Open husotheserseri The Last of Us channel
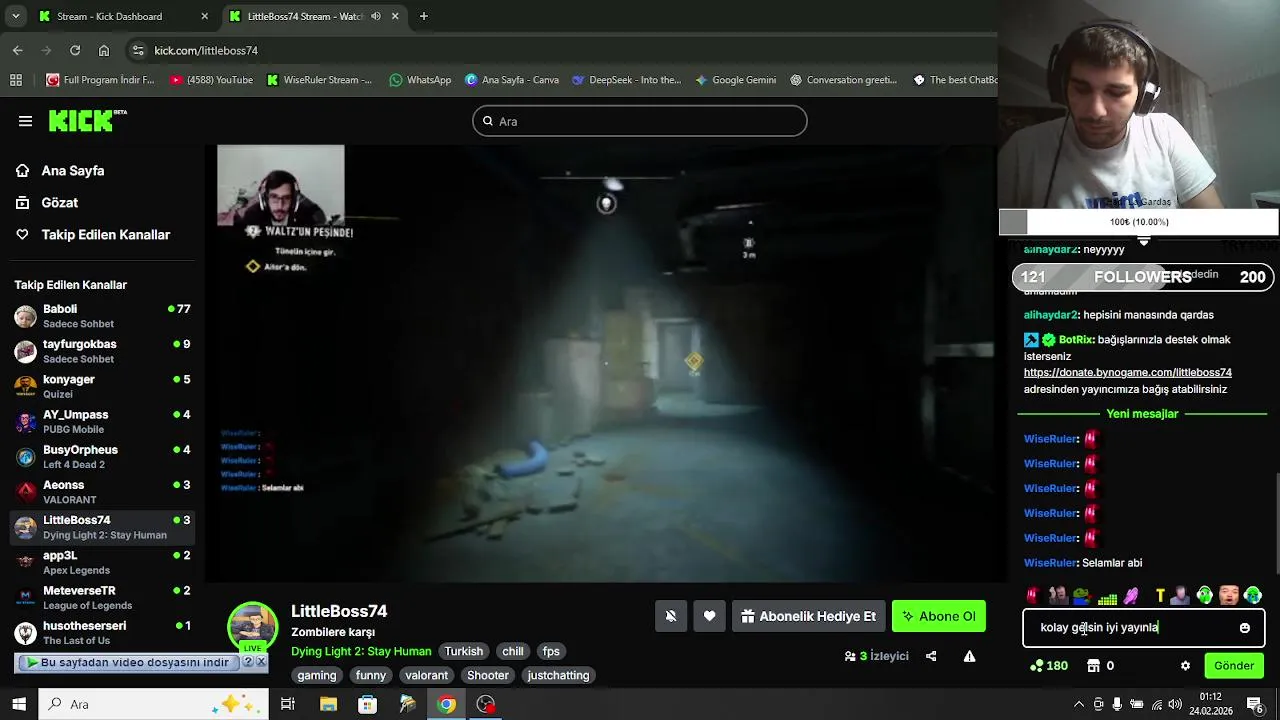 tap(102, 632)
